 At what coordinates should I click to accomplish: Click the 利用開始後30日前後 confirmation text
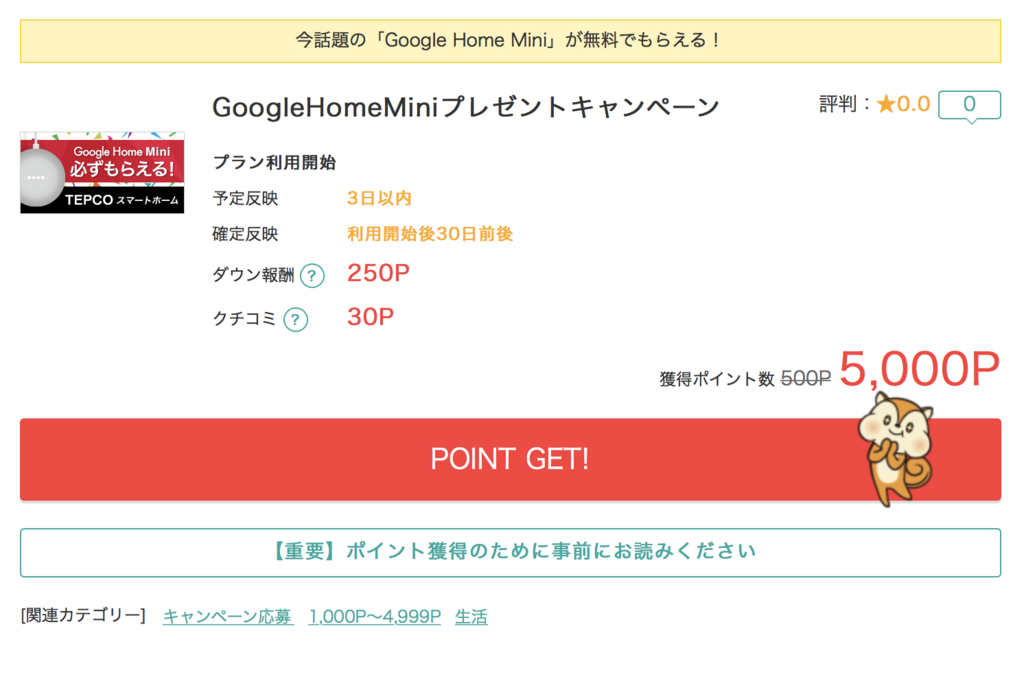pyautogui.click(x=430, y=234)
